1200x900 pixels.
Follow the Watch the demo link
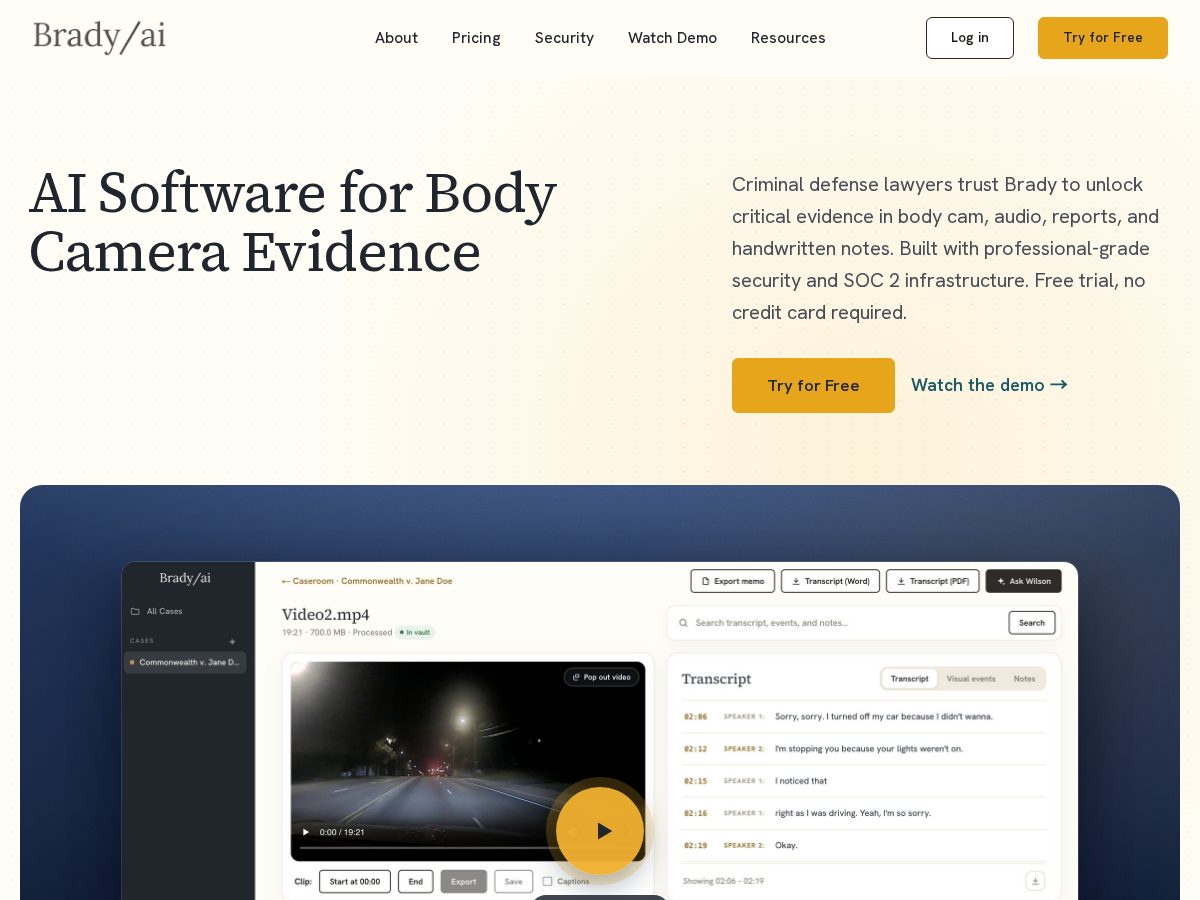pos(989,385)
